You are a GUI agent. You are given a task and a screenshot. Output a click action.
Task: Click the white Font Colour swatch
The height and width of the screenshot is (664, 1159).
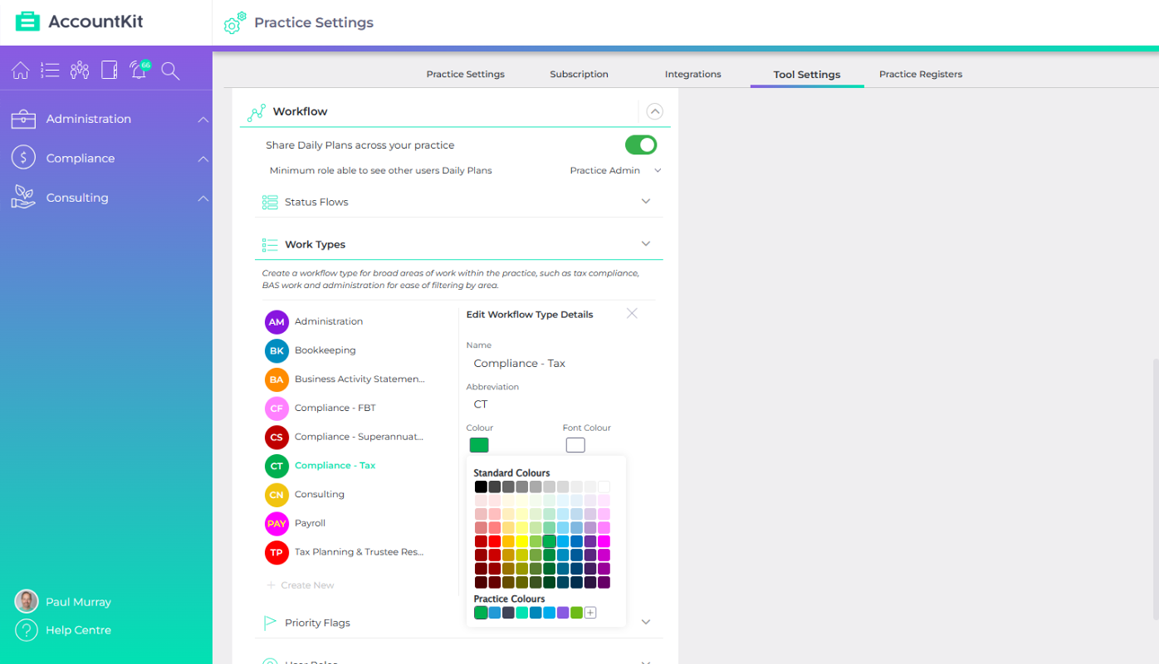(575, 445)
